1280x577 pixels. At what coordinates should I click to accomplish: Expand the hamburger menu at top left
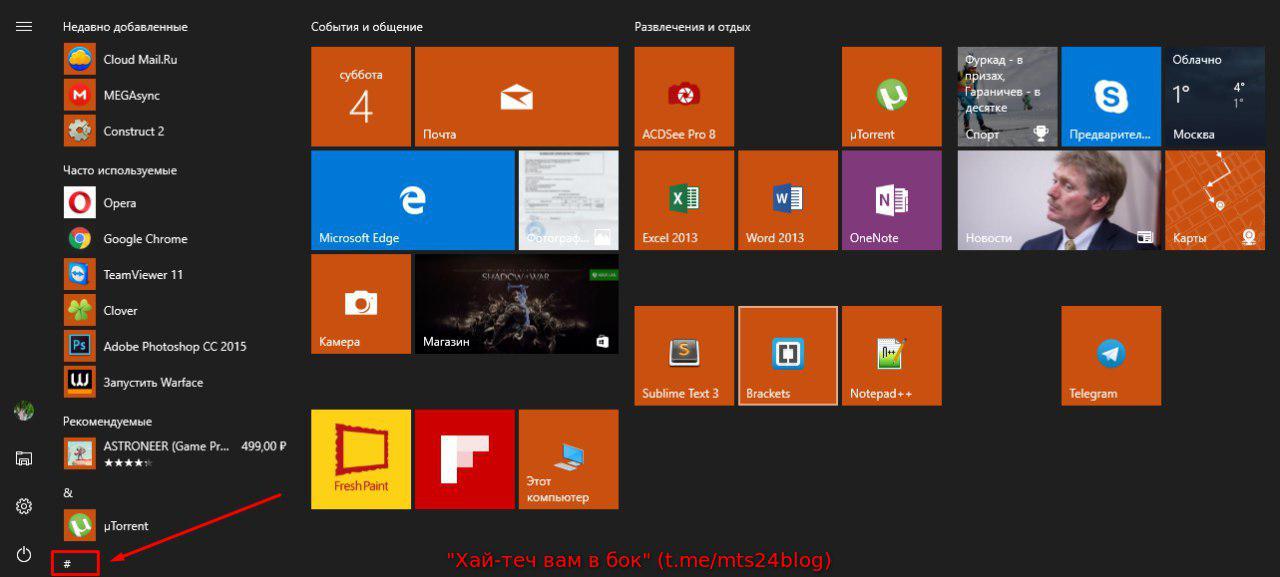(24, 27)
